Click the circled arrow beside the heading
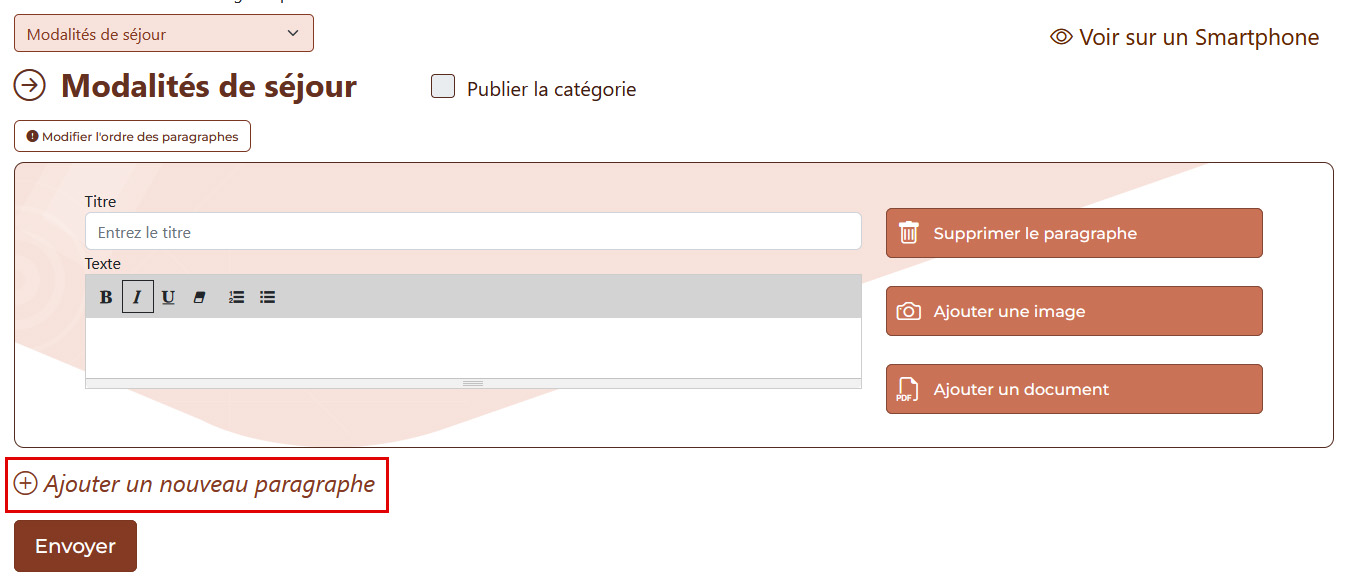Viewport: 1352px width, 585px height. point(30,86)
